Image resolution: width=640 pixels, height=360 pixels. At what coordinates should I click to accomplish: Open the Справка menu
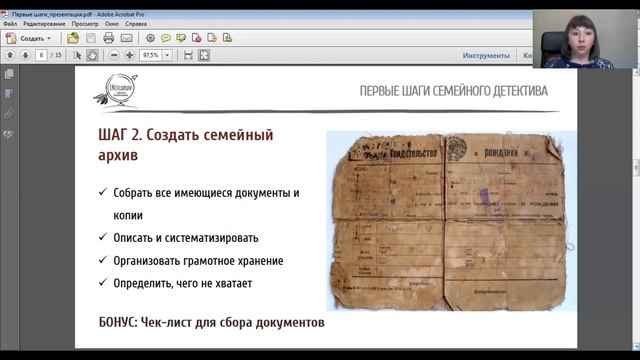point(136,24)
